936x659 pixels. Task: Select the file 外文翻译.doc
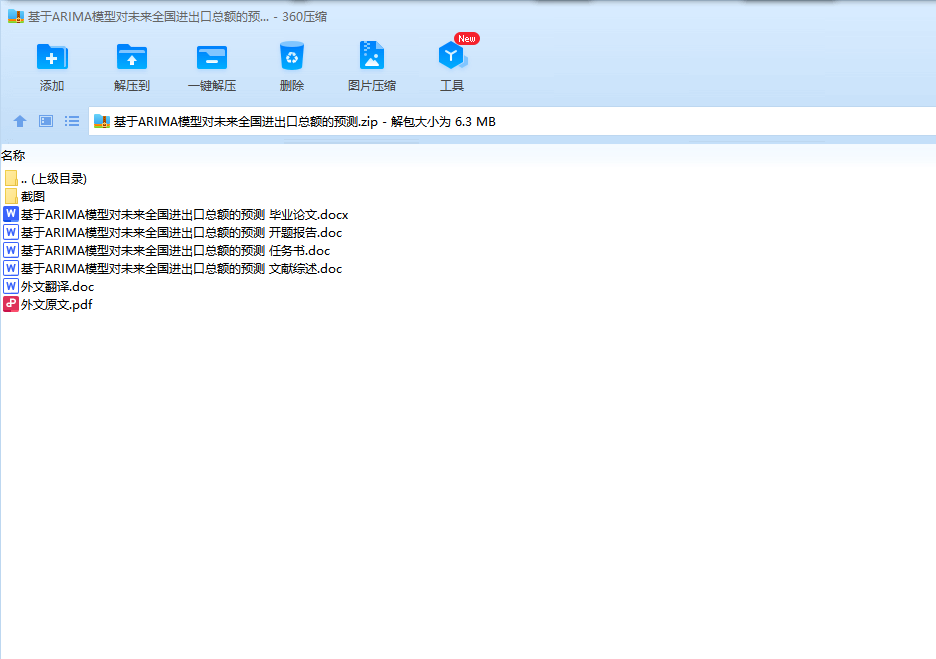[x=57, y=287]
